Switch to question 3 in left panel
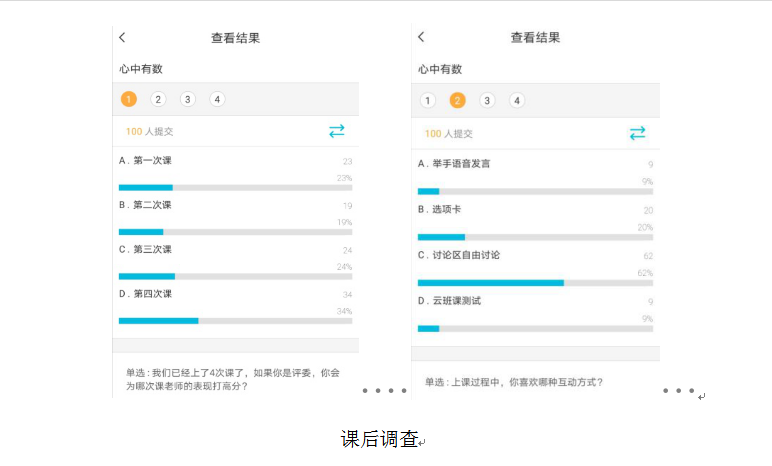772x466 pixels. (x=188, y=99)
